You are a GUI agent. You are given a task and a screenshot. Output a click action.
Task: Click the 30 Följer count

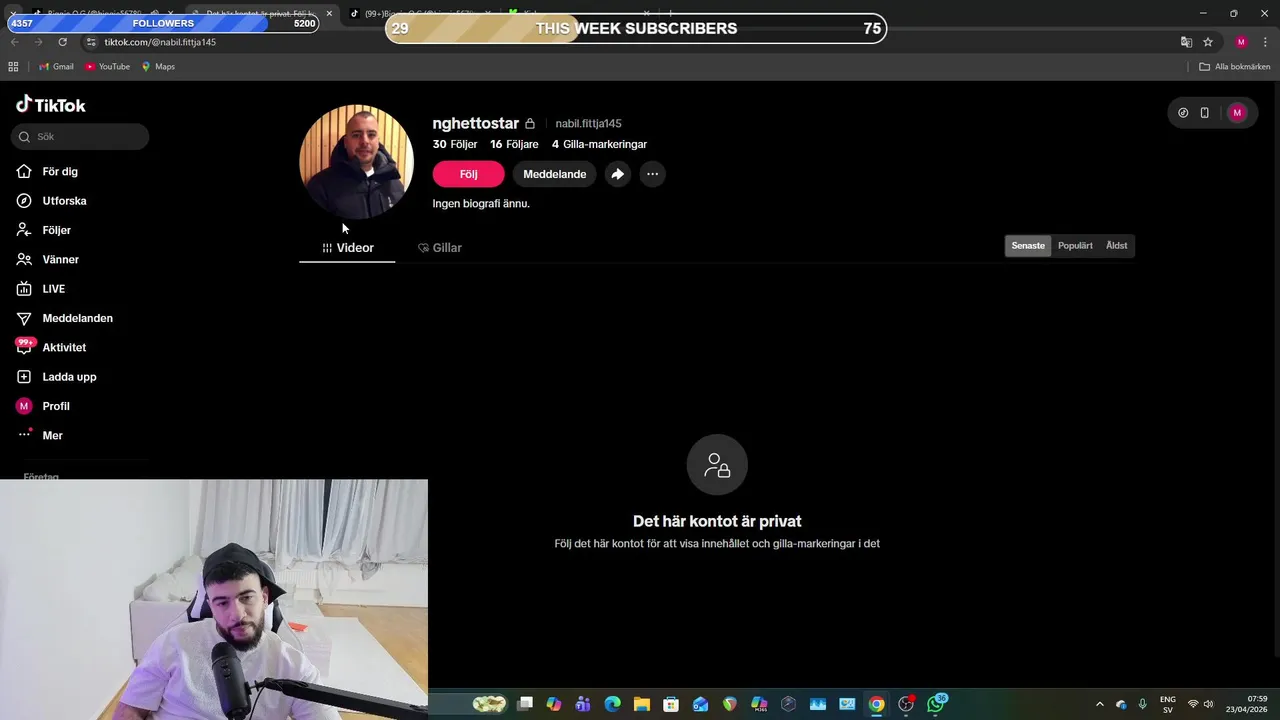click(455, 144)
